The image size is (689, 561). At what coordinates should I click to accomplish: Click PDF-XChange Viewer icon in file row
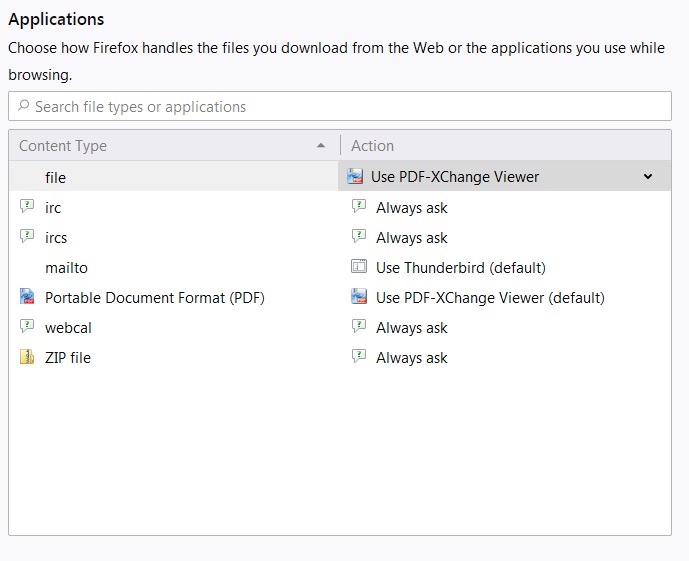coord(355,177)
